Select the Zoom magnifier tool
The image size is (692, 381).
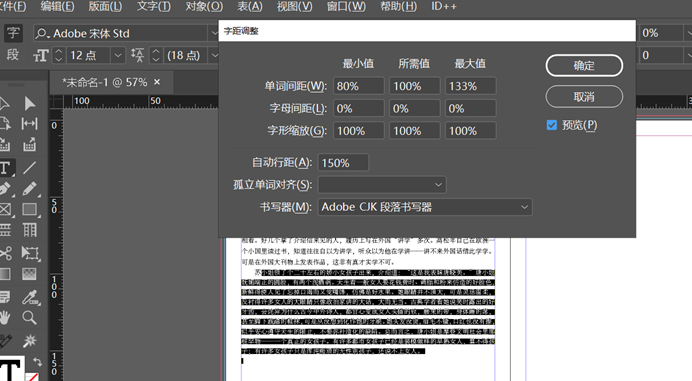click(30, 317)
